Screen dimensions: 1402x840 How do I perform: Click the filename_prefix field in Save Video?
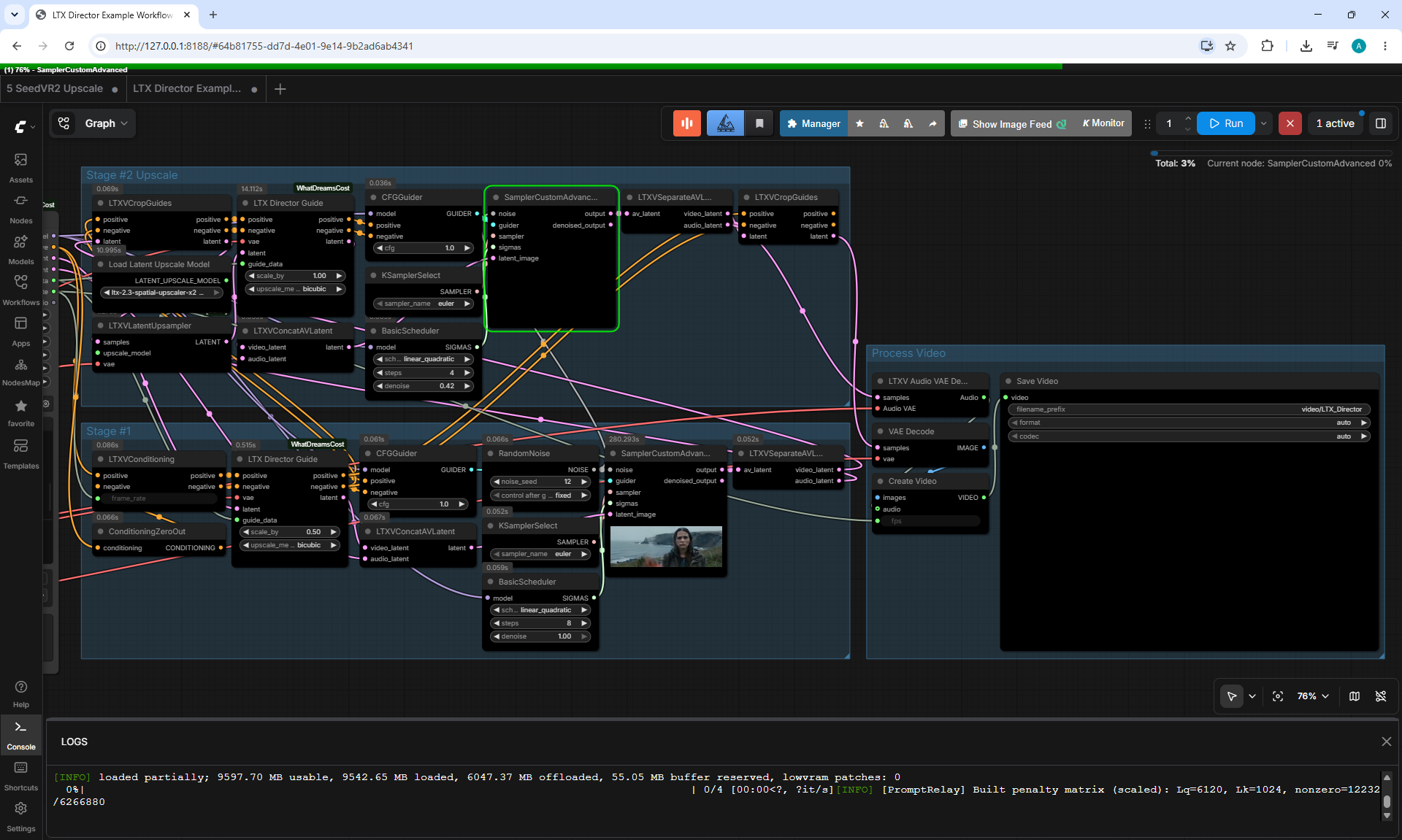click(x=1189, y=409)
